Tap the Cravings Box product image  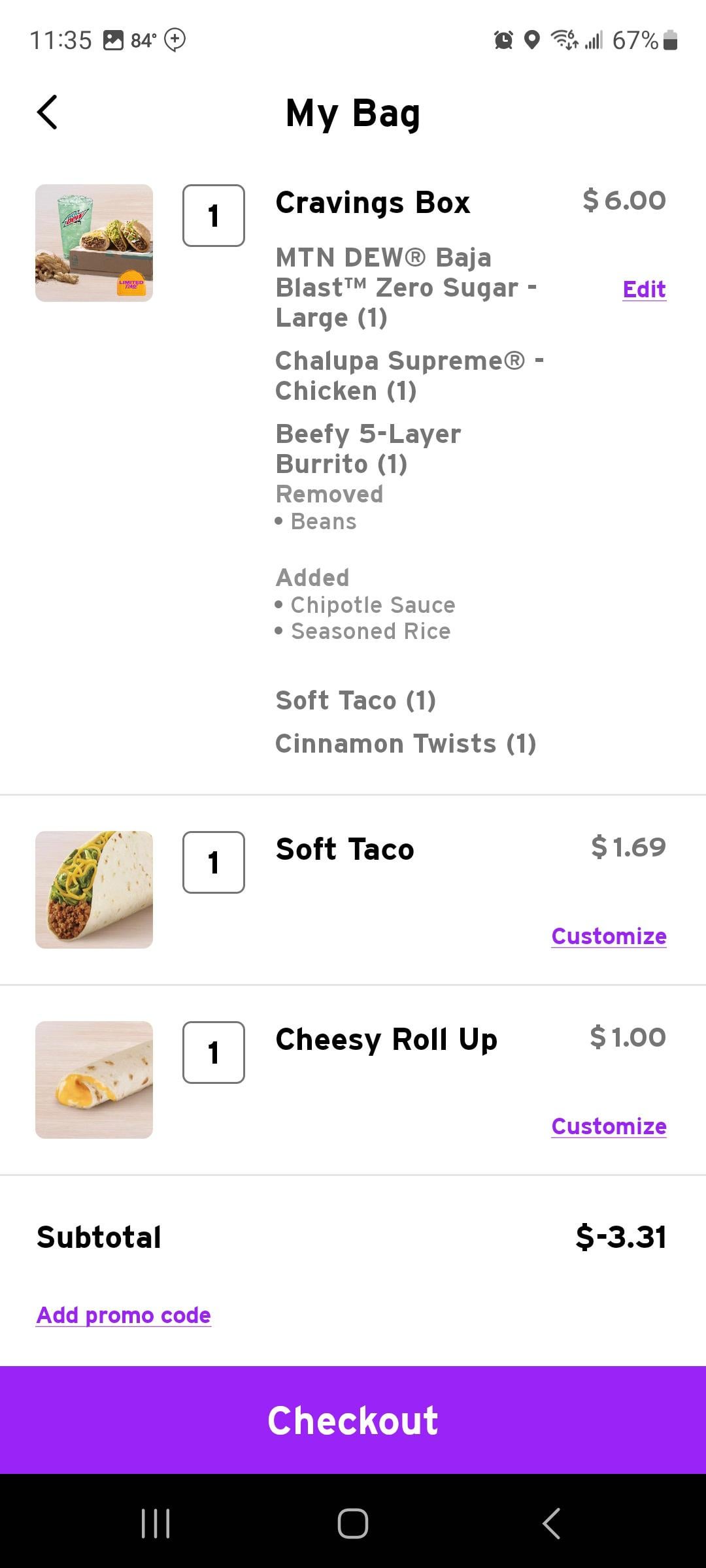coord(94,243)
